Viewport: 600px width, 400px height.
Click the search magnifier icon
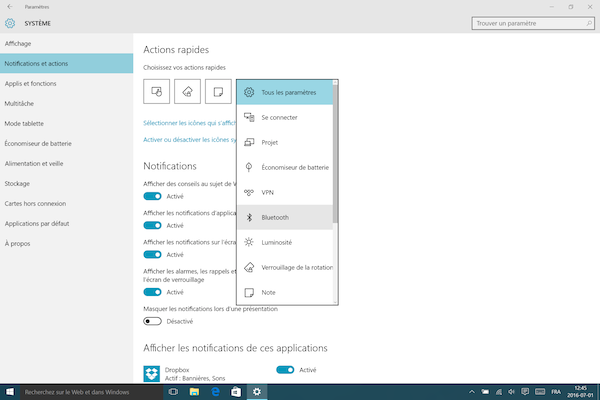click(x=589, y=23)
